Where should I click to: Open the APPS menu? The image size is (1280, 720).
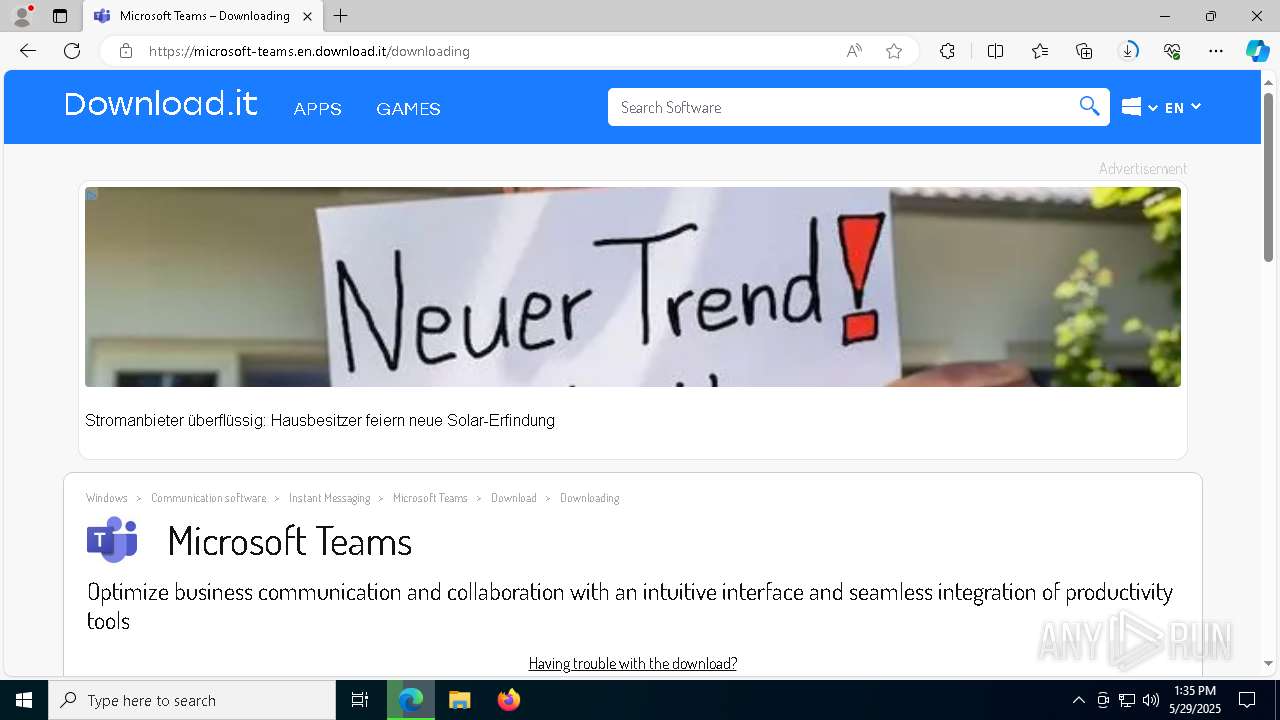[318, 109]
